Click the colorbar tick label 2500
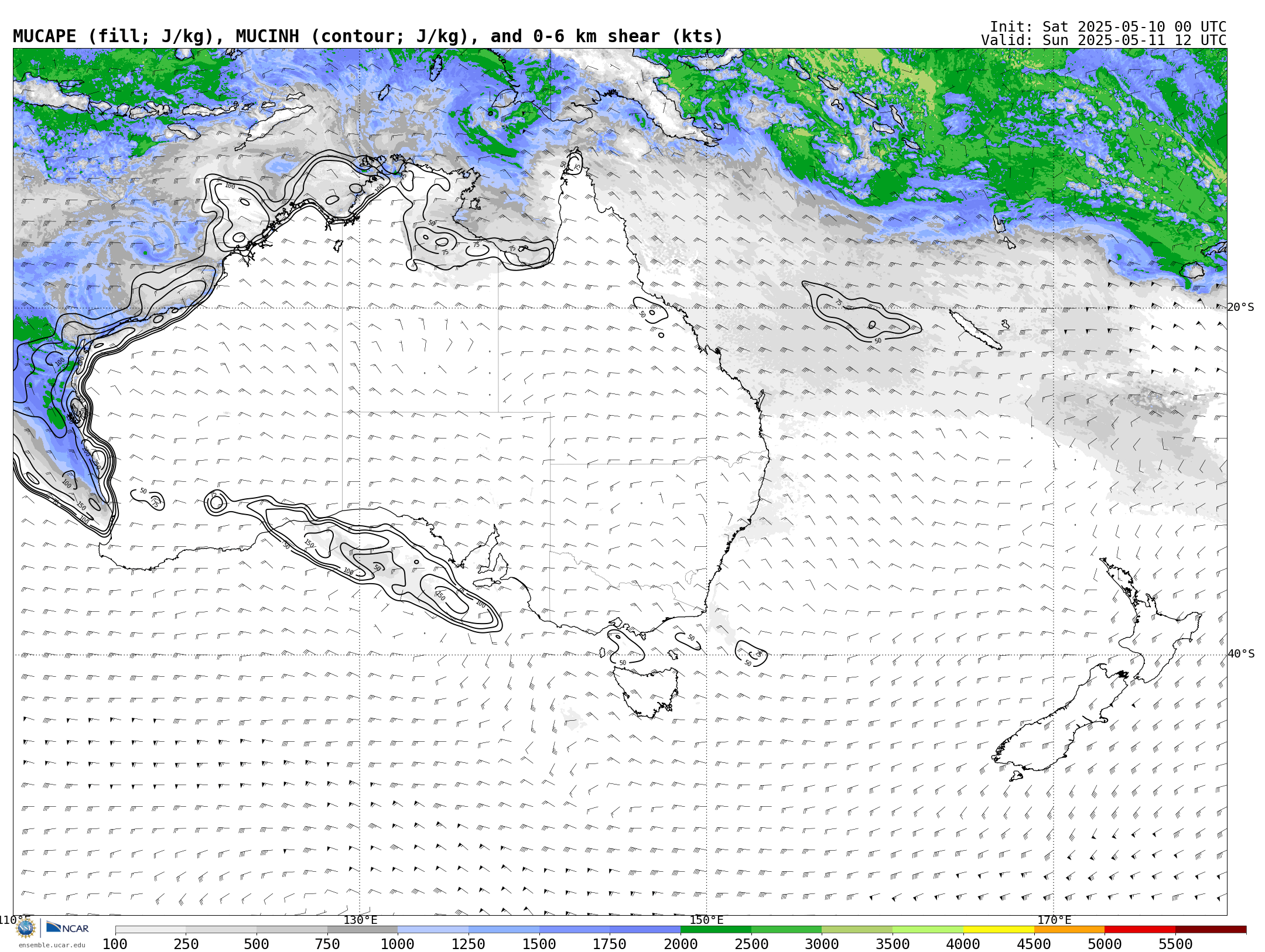The image size is (1265, 952). (x=751, y=944)
